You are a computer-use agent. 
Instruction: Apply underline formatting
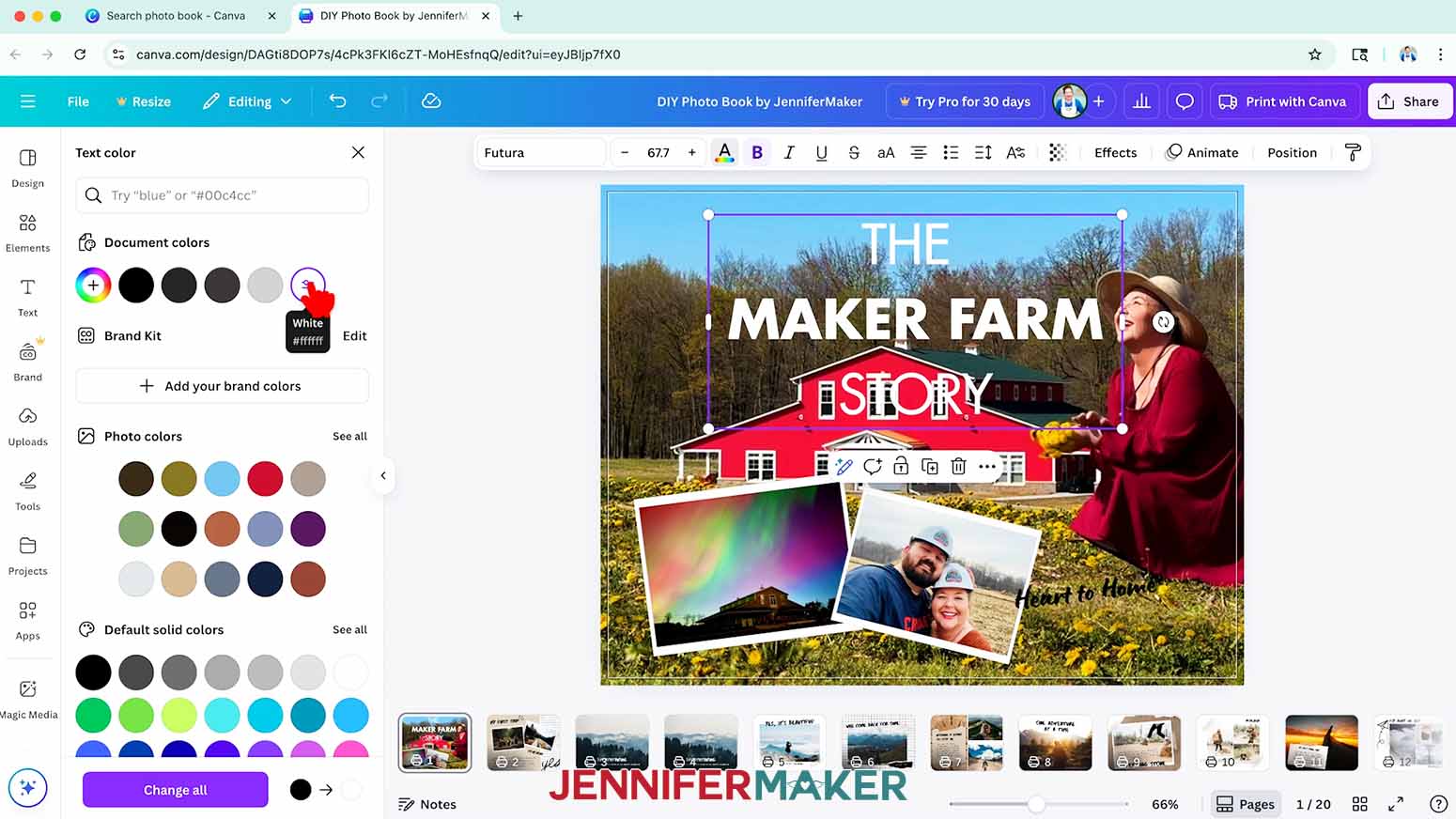tap(822, 152)
